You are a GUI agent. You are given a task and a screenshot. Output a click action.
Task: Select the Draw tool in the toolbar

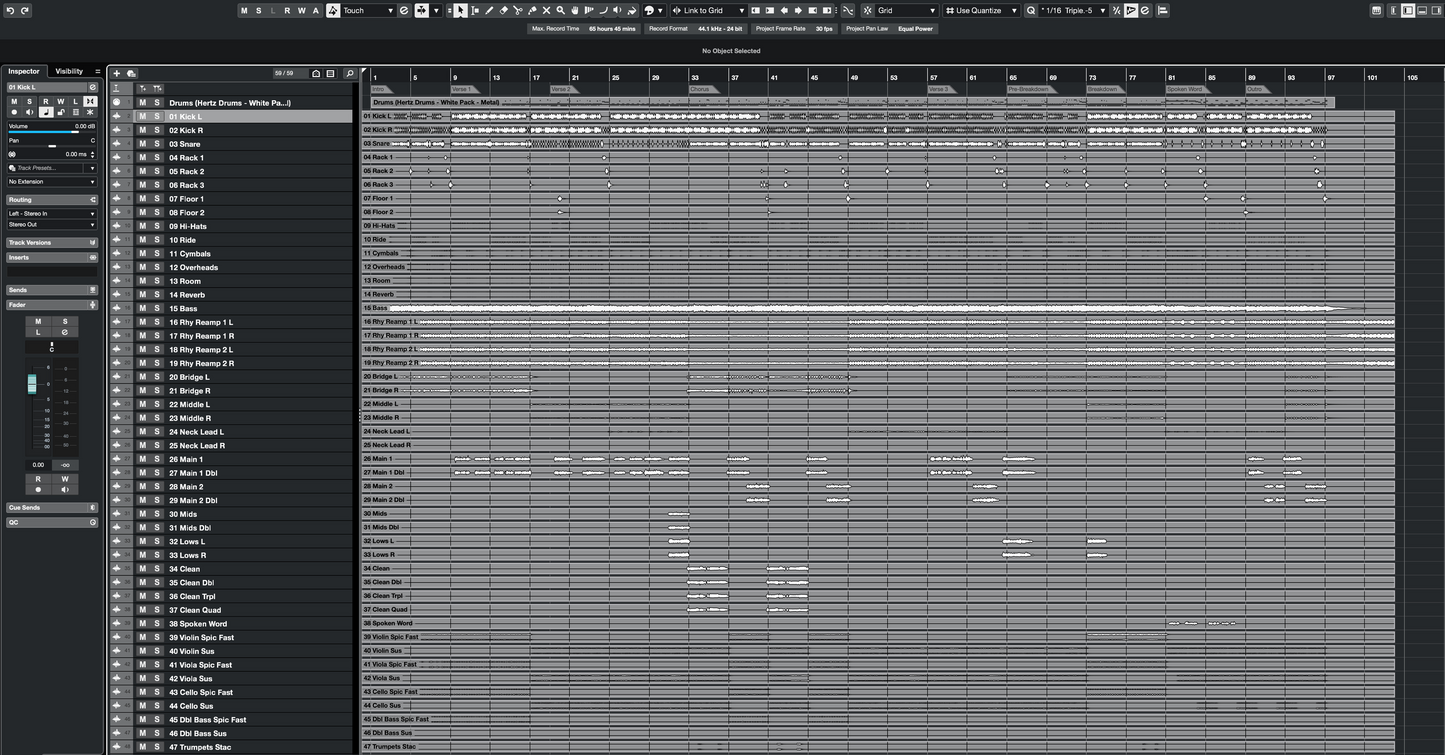coord(489,10)
